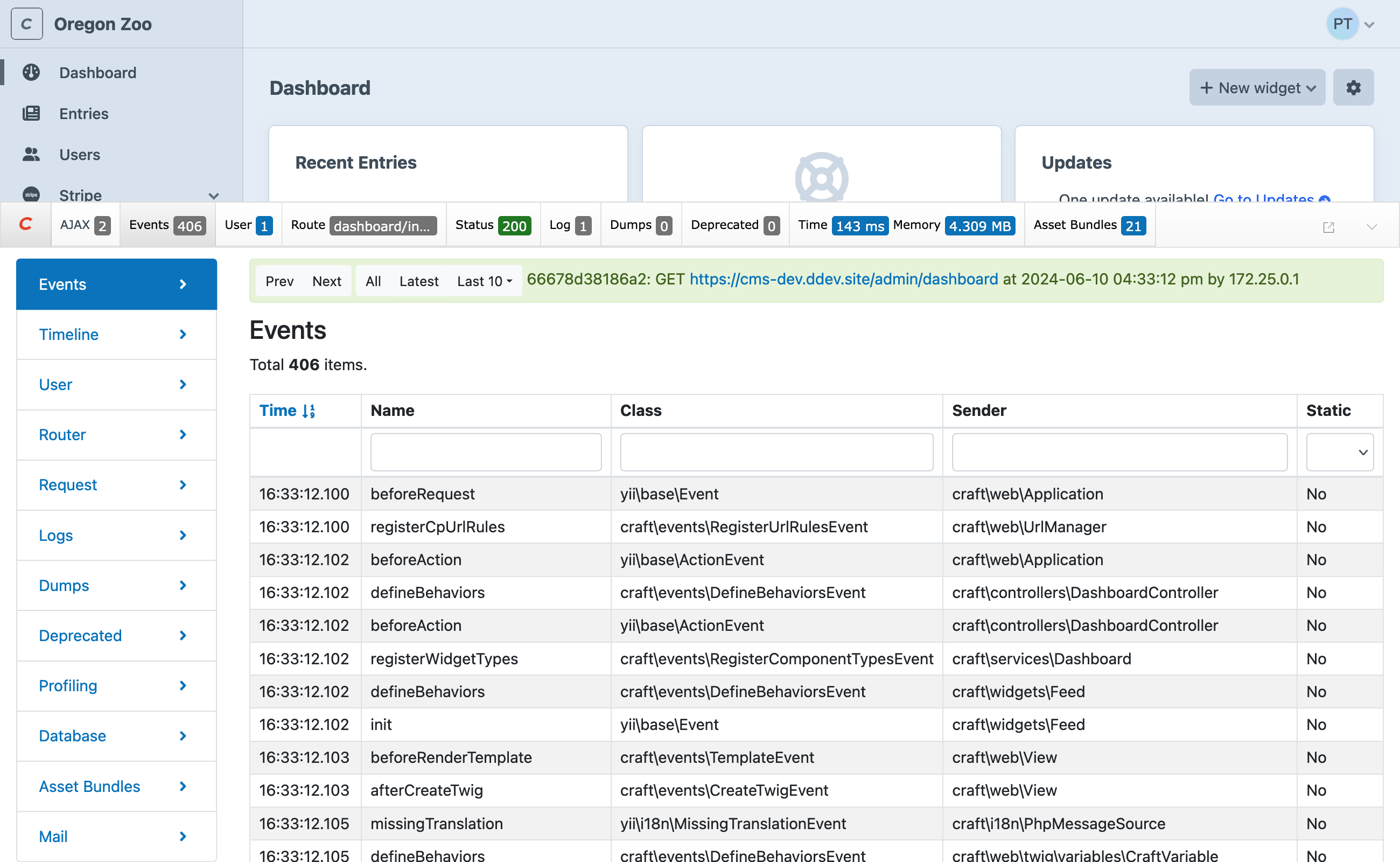Open the Static column filter dropdown
The image size is (1400, 862).
pos(1339,452)
